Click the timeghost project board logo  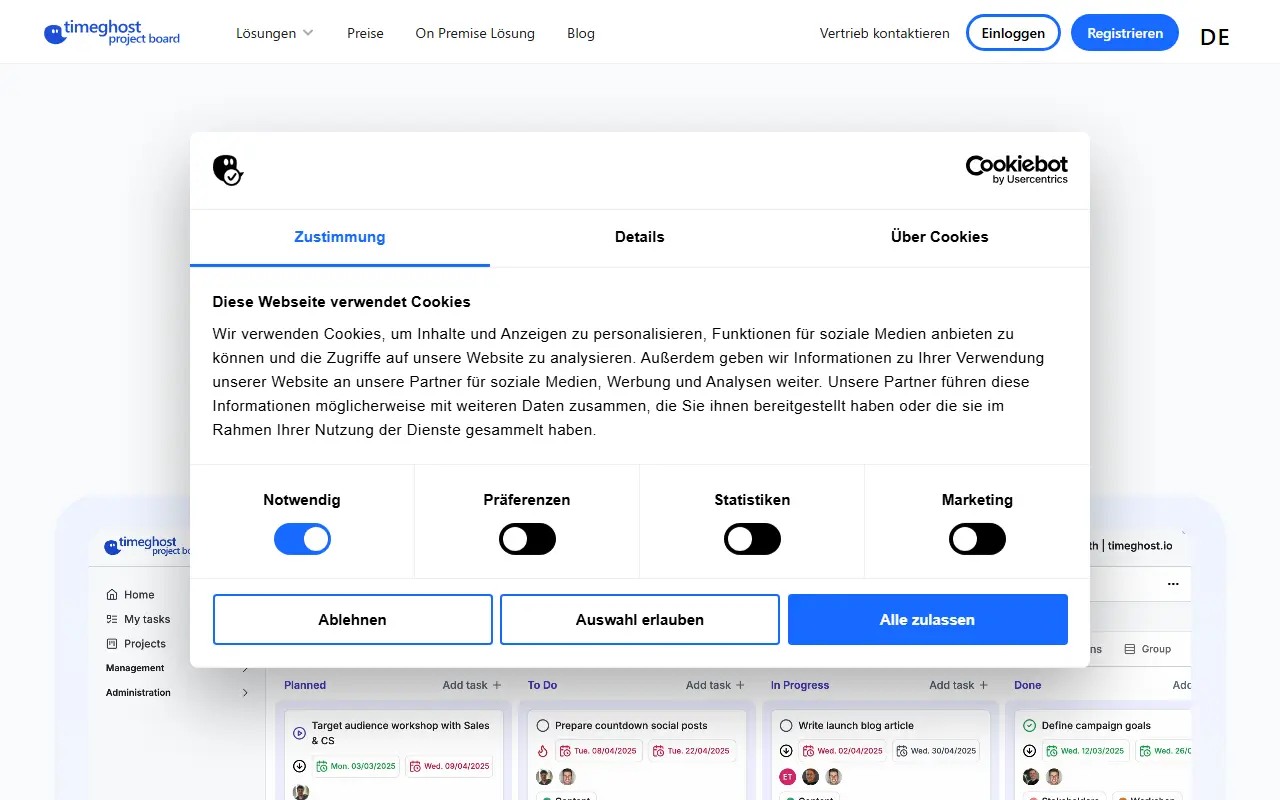tap(112, 33)
